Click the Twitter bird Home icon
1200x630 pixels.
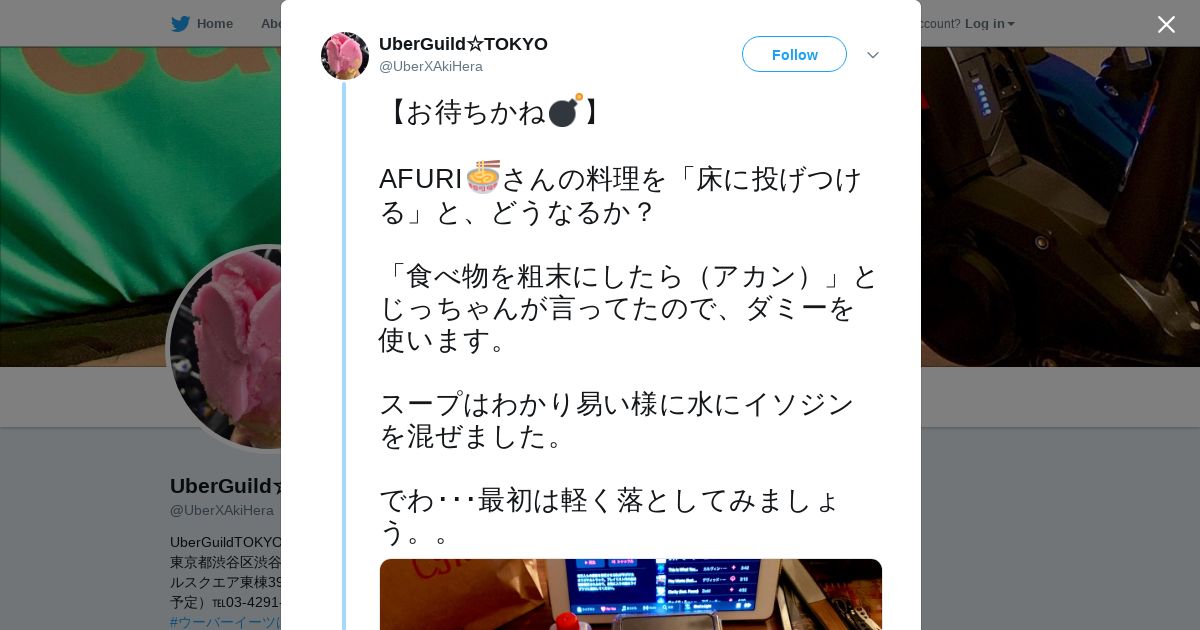[x=180, y=24]
